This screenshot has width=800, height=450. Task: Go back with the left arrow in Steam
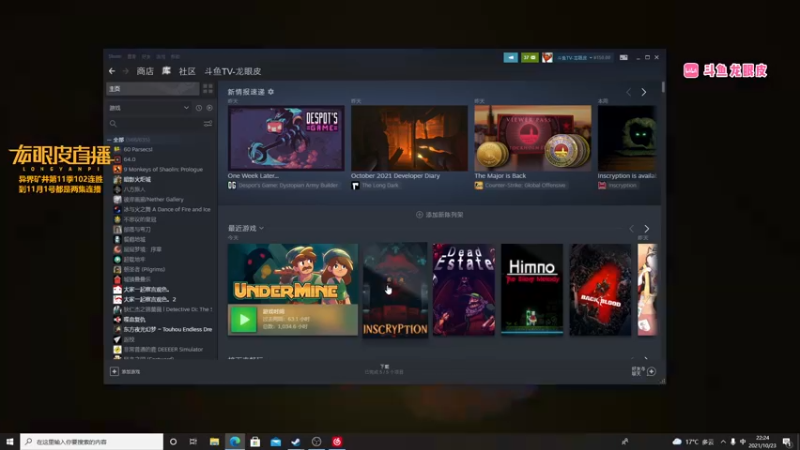click(x=112, y=71)
